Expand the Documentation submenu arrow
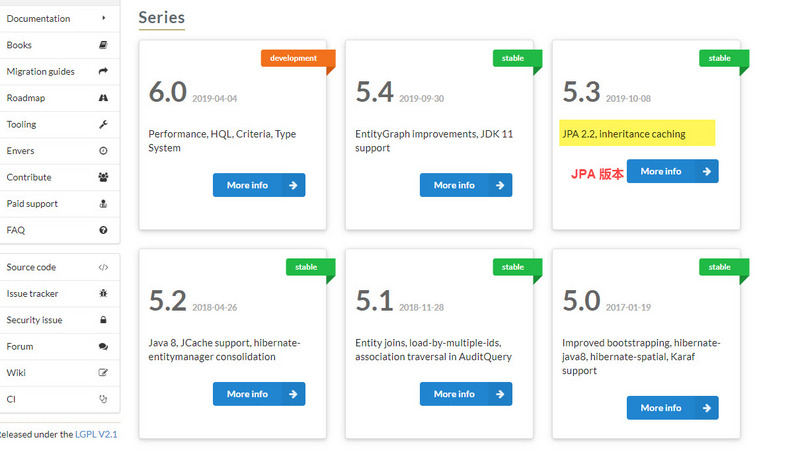The height and width of the screenshot is (458, 800). (x=104, y=18)
